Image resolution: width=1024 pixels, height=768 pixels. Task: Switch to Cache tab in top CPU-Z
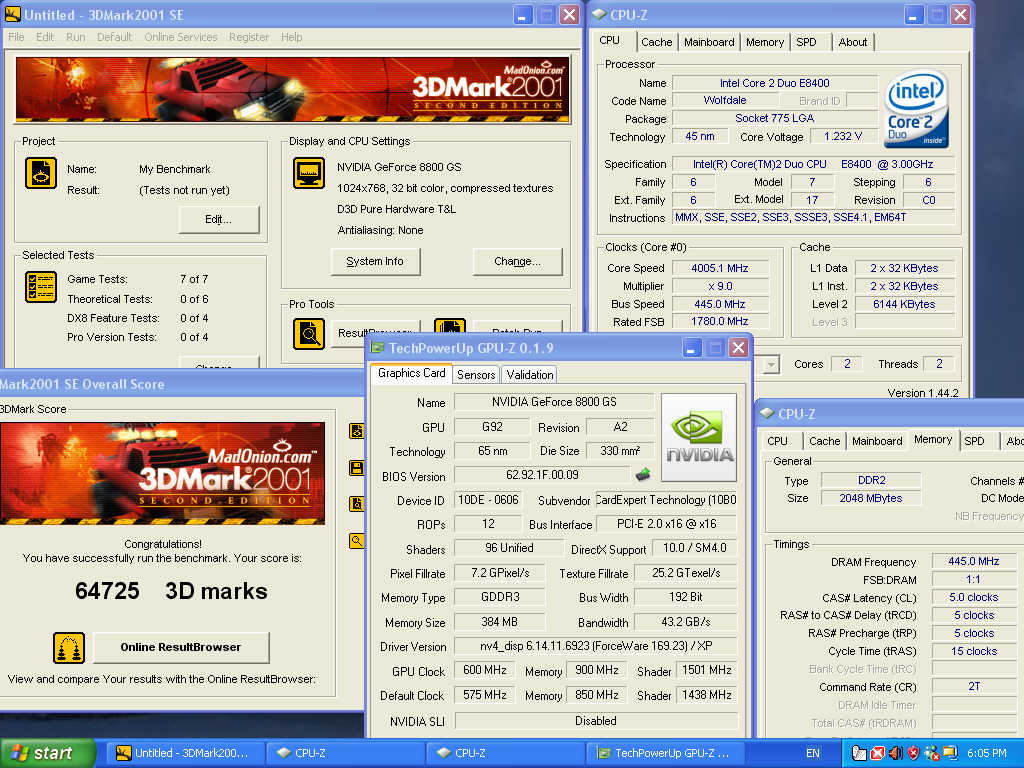656,42
